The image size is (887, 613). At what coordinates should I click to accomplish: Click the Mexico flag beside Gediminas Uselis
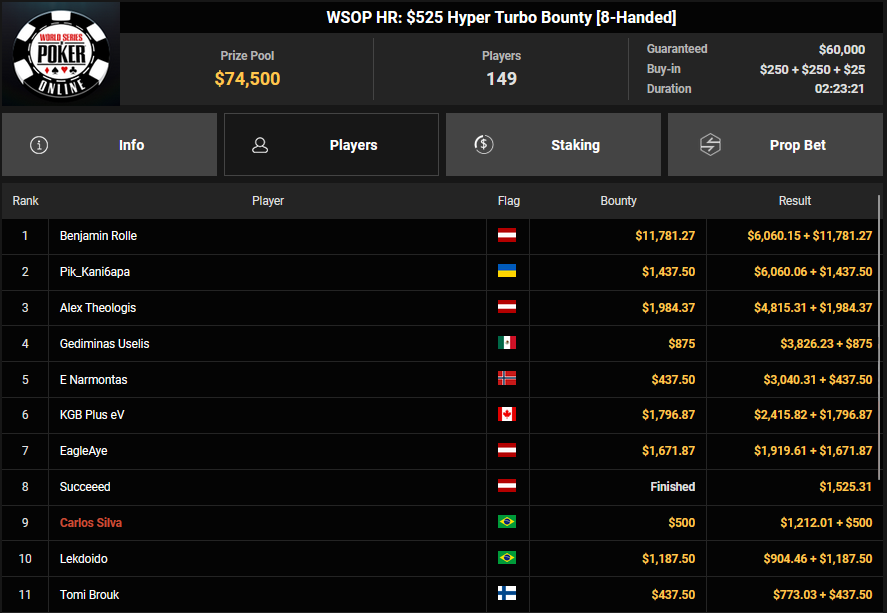tap(507, 343)
